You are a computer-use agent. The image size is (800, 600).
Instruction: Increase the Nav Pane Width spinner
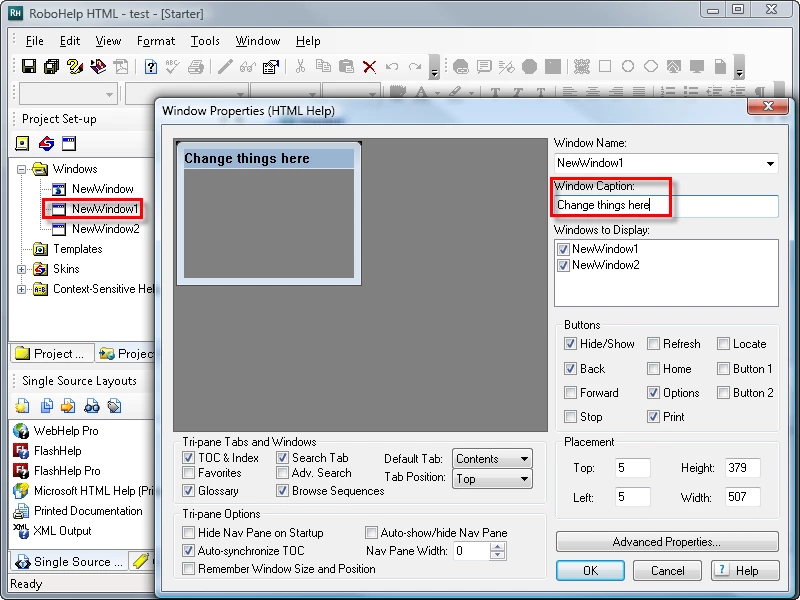[497, 546]
